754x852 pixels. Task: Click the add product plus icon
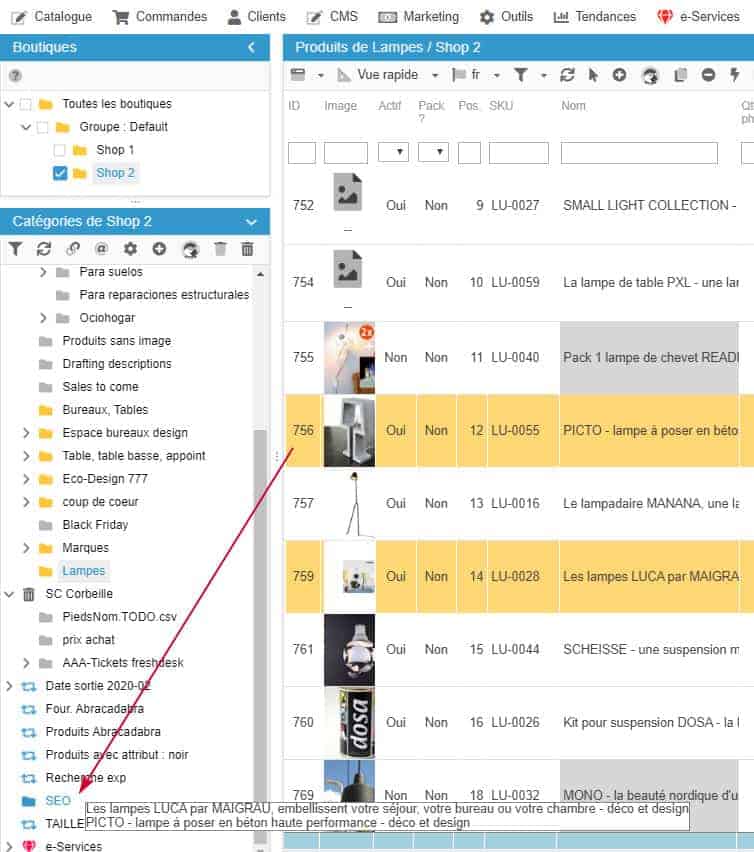click(x=619, y=75)
